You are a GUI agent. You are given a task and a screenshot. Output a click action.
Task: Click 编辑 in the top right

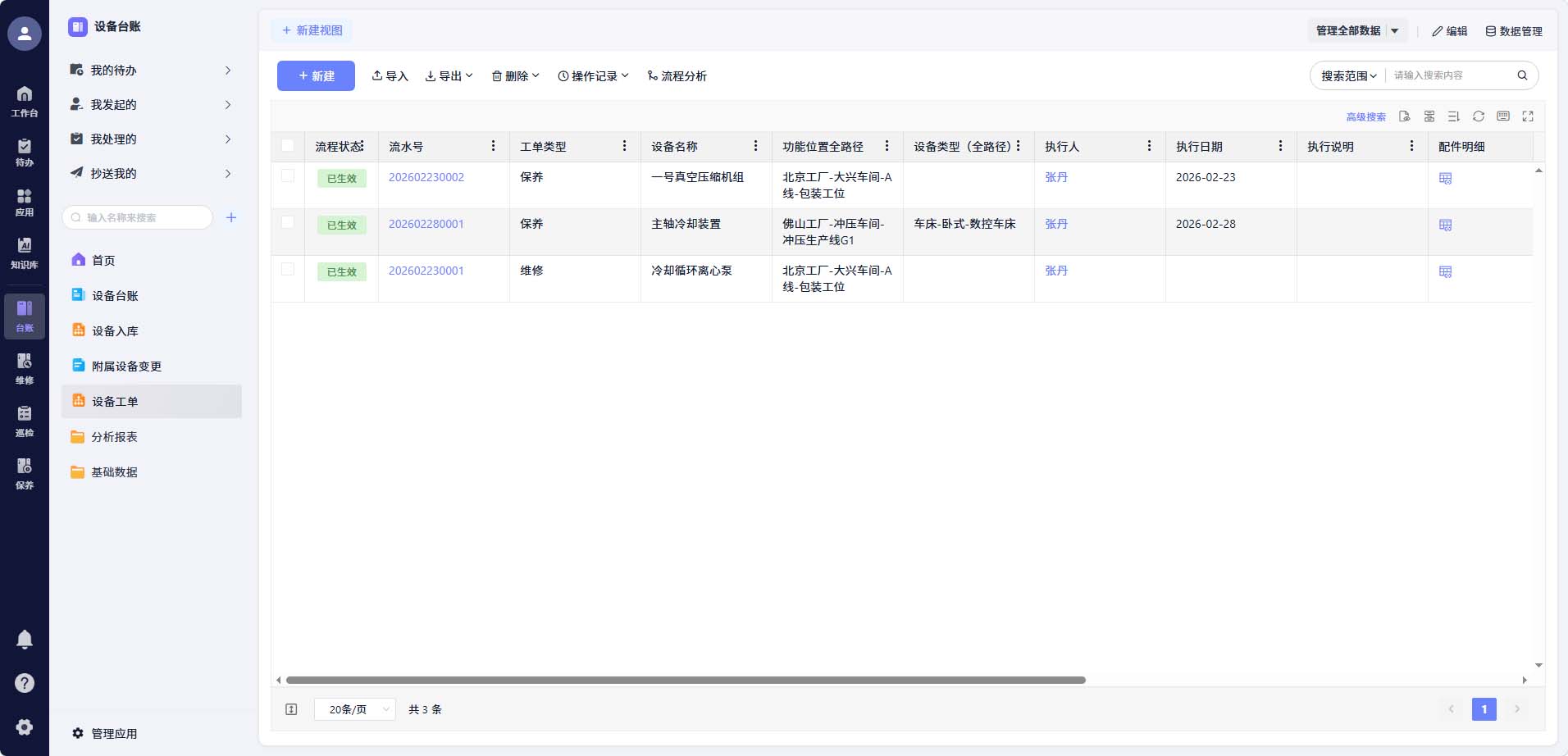[x=1450, y=31]
